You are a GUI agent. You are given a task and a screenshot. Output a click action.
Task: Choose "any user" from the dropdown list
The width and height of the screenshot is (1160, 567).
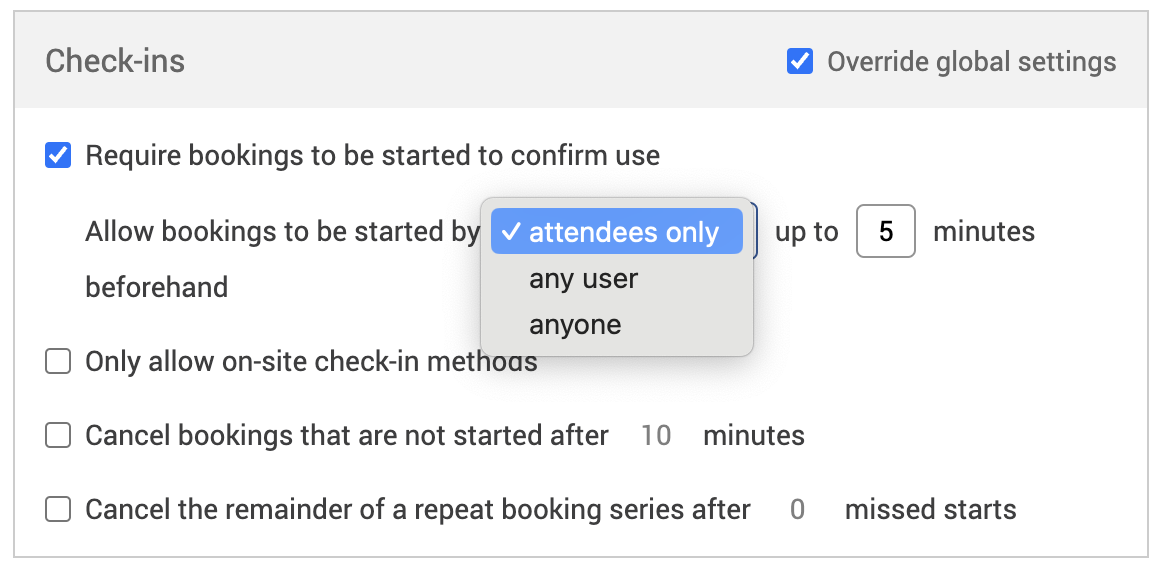[x=583, y=279]
